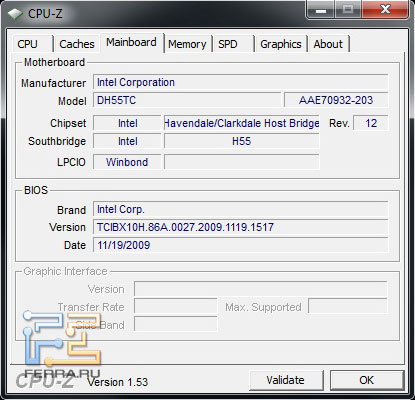The width and height of the screenshot is (415, 400).
Task: Click the CPU-Z title bar icon
Action: pyautogui.click(x=15, y=14)
